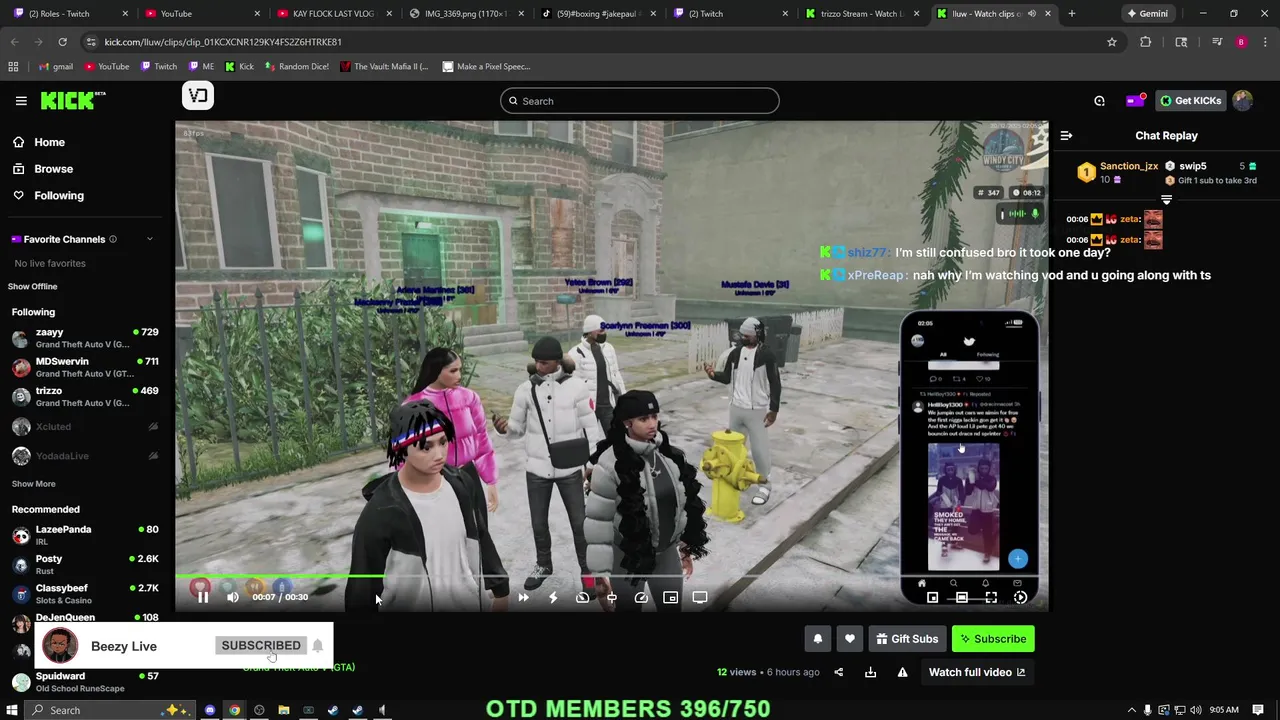Toggle picture-in-picture mode in player
Screen dimensions: 1280x720
(671, 597)
